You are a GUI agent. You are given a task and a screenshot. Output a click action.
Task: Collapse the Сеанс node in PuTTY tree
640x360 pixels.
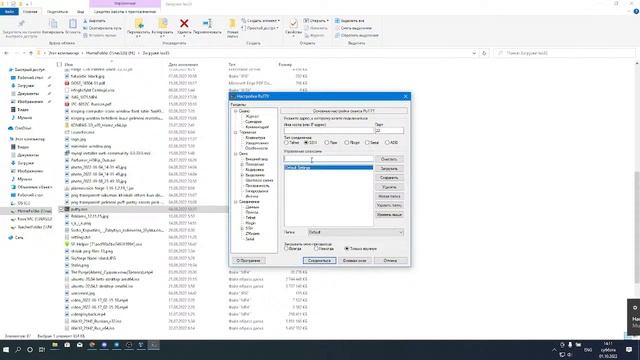pos(236,111)
